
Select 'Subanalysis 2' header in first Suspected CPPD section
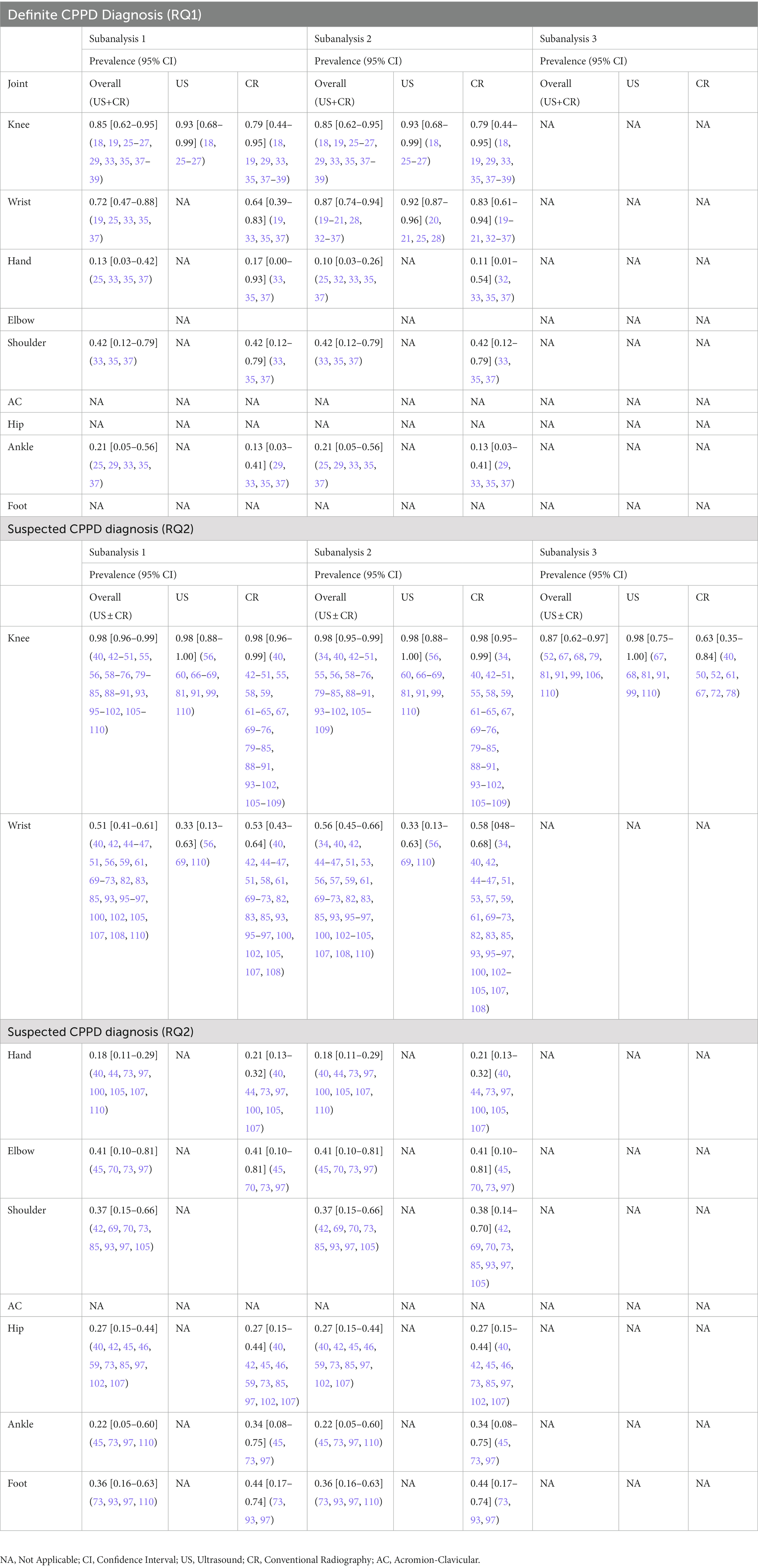(343, 552)
